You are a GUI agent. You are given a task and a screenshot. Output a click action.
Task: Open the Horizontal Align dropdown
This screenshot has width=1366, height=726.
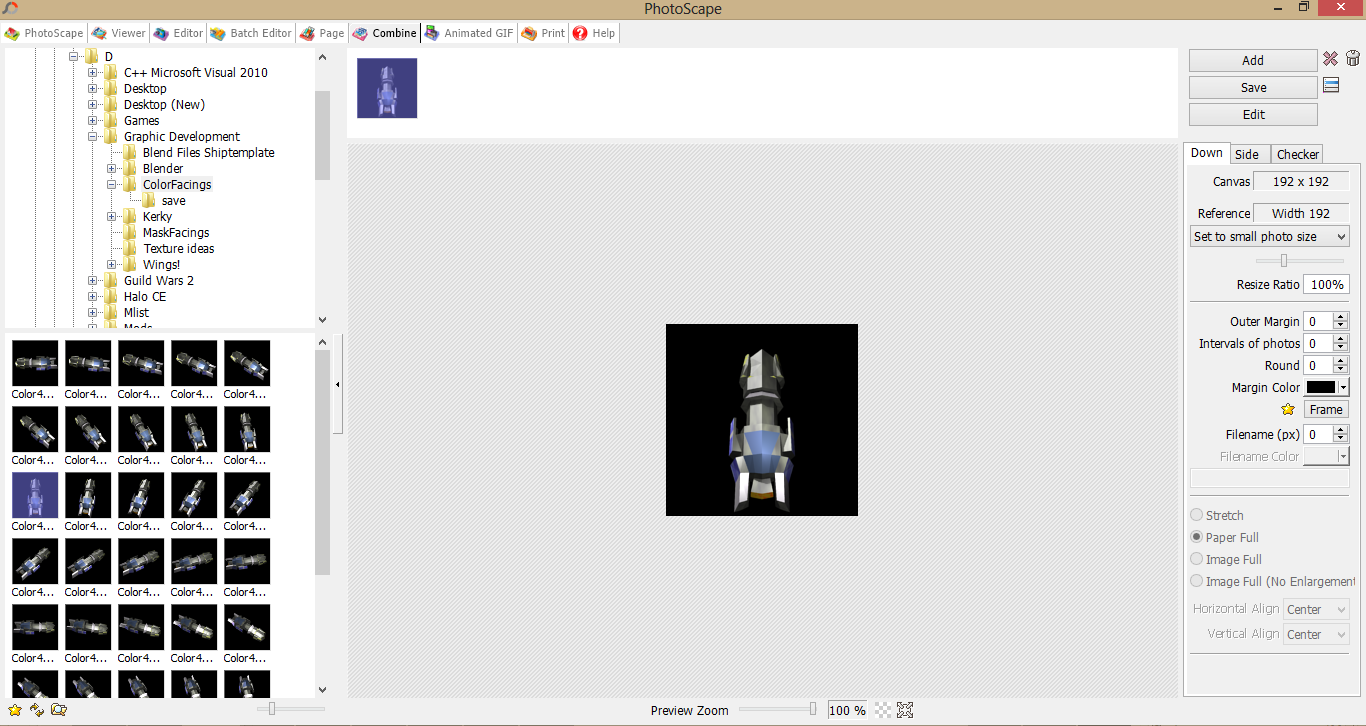click(1316, 609)
